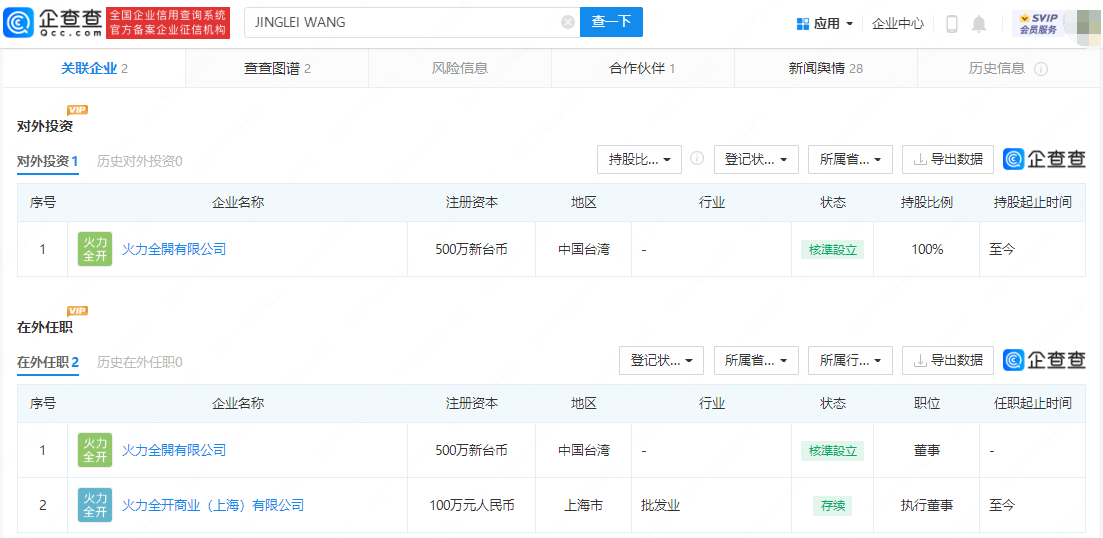Open 火力全开商业（上海）有限公司 link
The height and width of the screenshot is (538, 1103).
click(213, 505)
